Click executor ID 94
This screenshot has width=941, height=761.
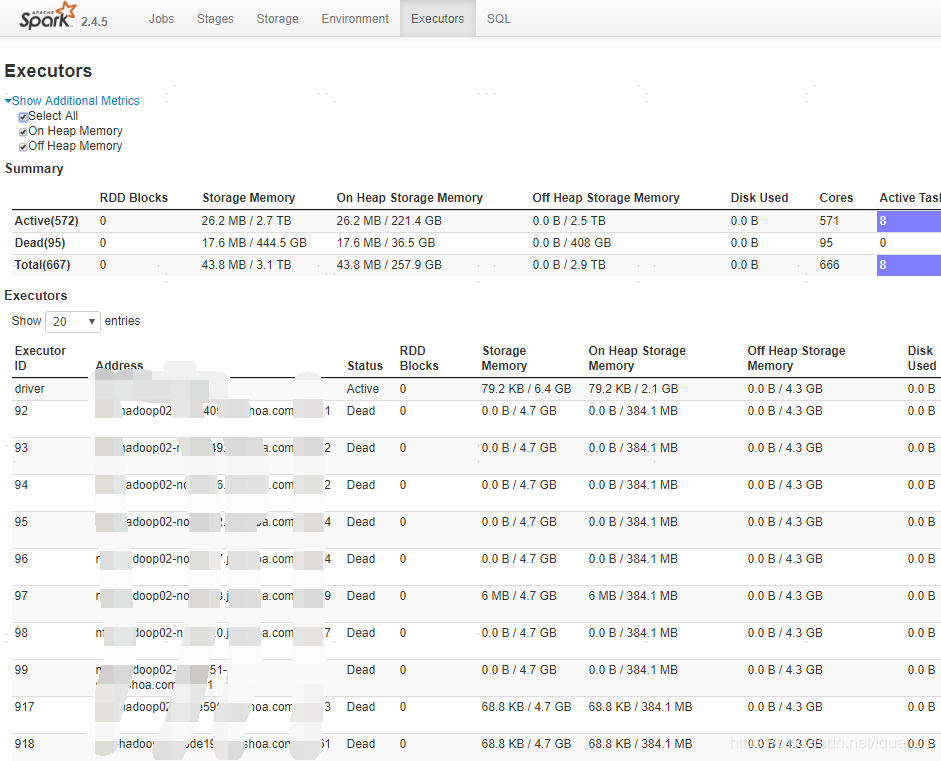(21, 485)
